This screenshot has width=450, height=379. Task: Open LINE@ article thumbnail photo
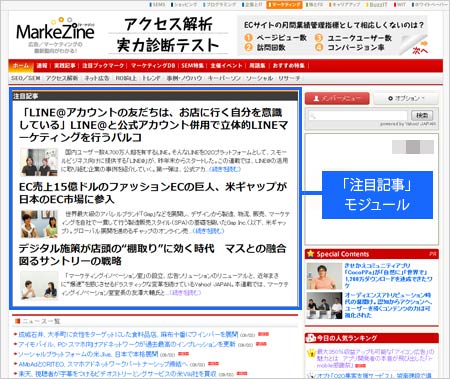point(39,162)
